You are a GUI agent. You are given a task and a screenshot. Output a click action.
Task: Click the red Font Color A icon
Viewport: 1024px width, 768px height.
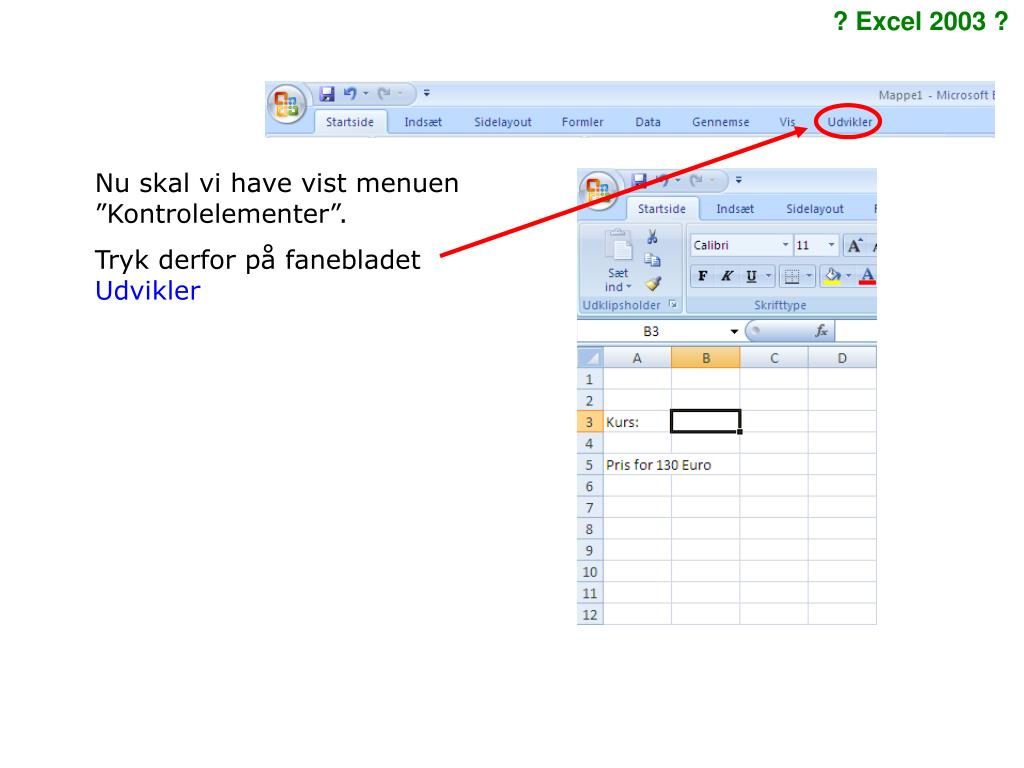tap(867, 276)
